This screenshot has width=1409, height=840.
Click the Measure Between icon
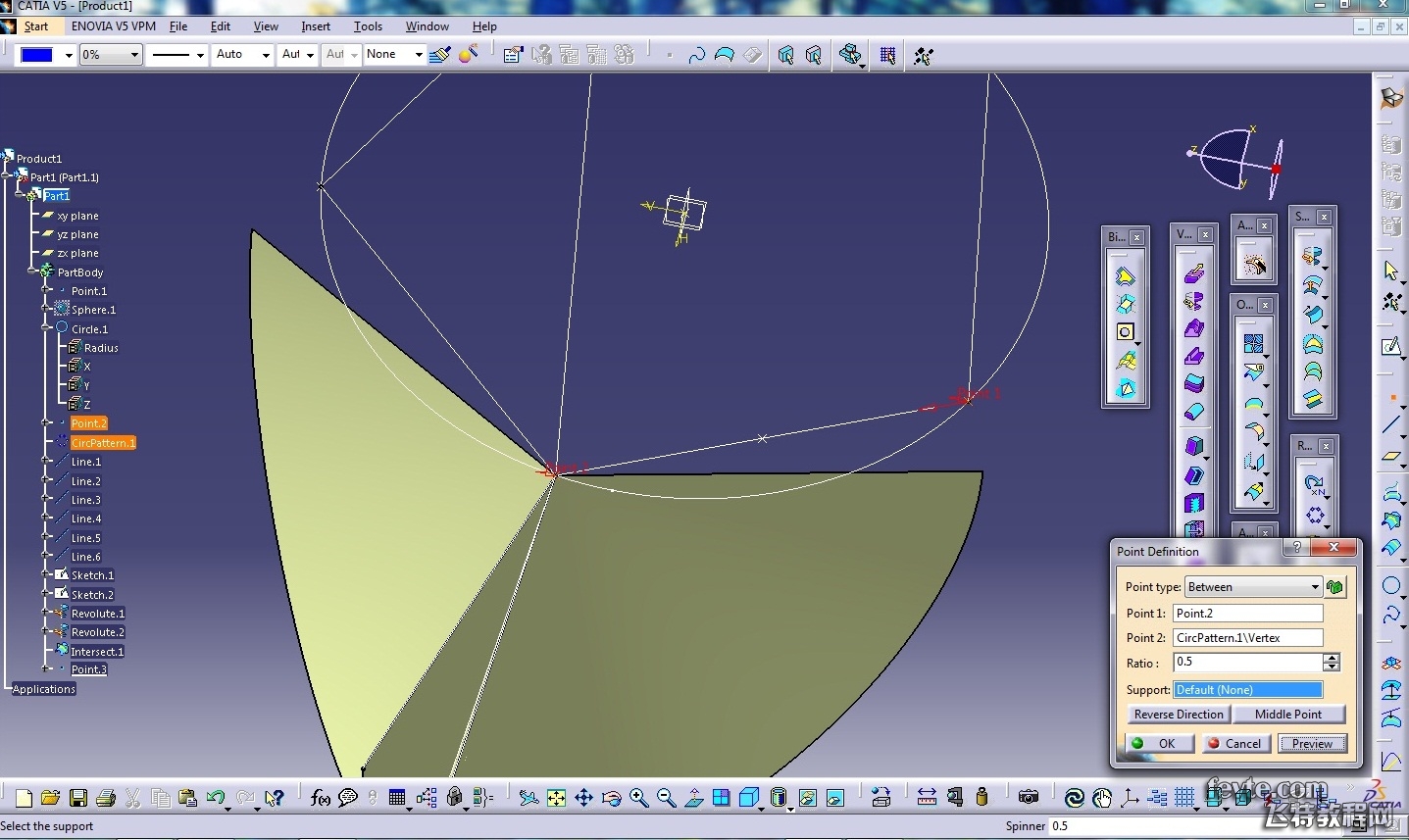pyautogui.click(x=927, y=797)
